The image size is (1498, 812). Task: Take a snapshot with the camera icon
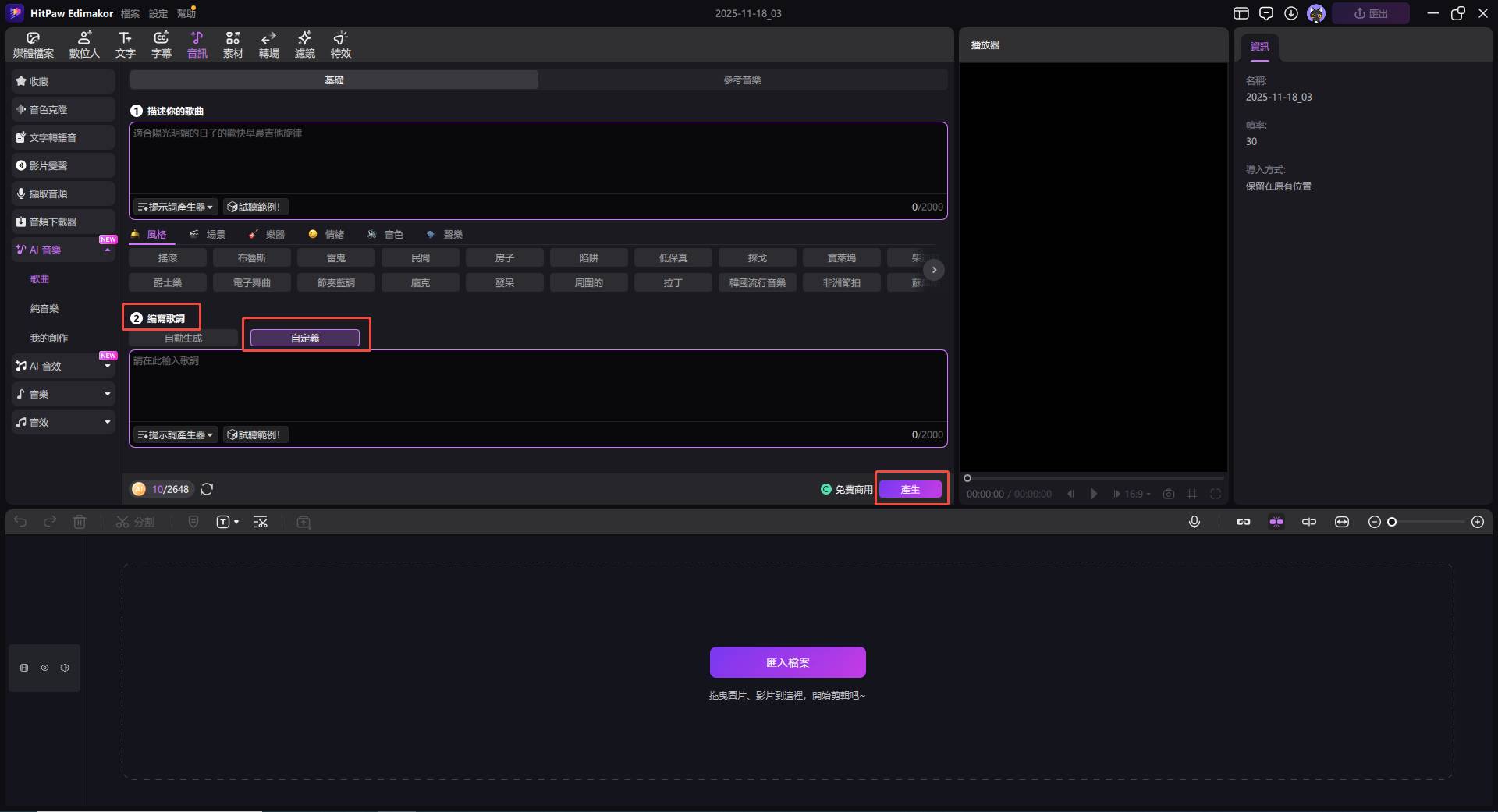(1168, 494)
